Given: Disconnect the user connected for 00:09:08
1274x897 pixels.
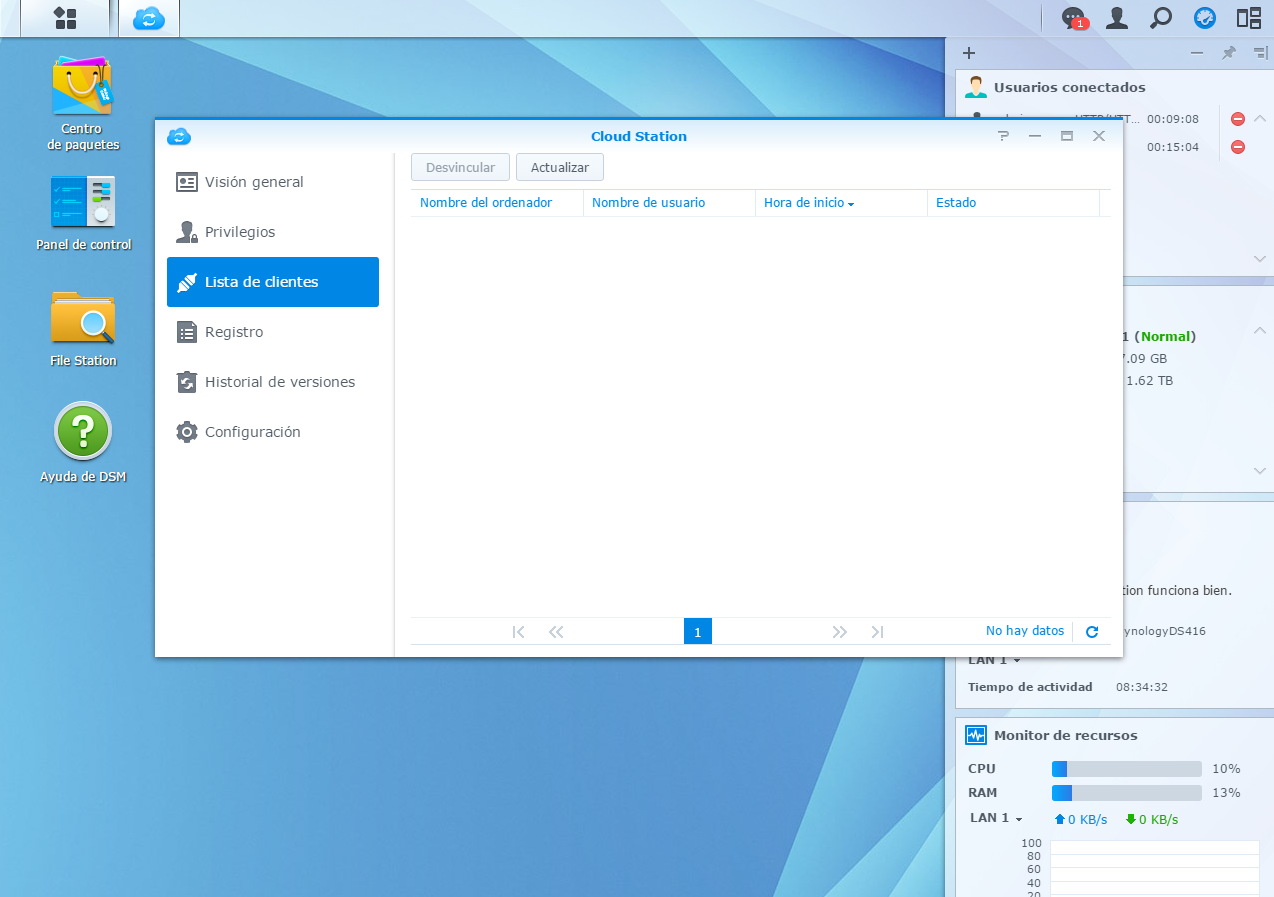Looking at the screenshot, I should click(1237, 119).
